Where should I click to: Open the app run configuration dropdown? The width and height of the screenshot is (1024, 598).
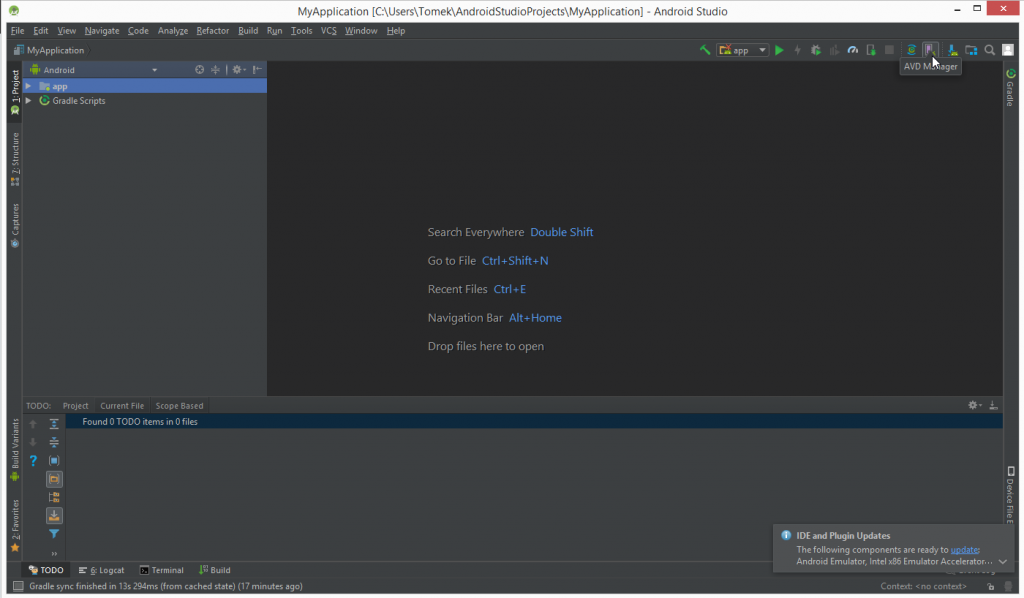(x=743, y=50)
